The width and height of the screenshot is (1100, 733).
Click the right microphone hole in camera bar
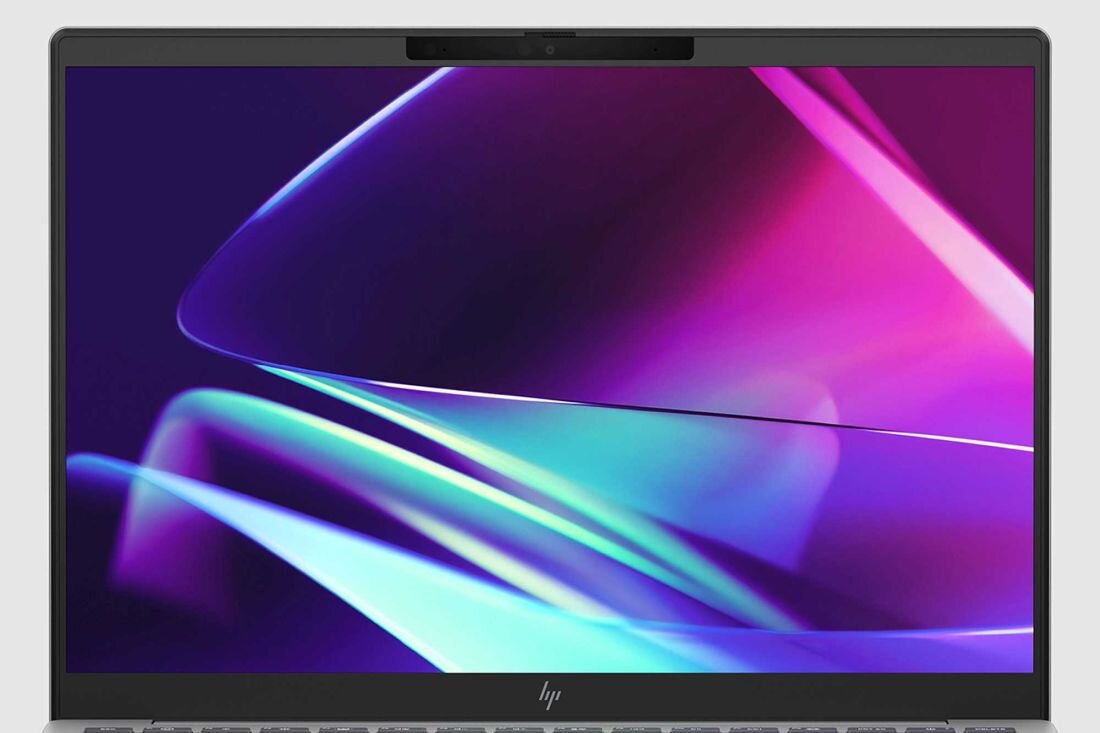point(655,49)
